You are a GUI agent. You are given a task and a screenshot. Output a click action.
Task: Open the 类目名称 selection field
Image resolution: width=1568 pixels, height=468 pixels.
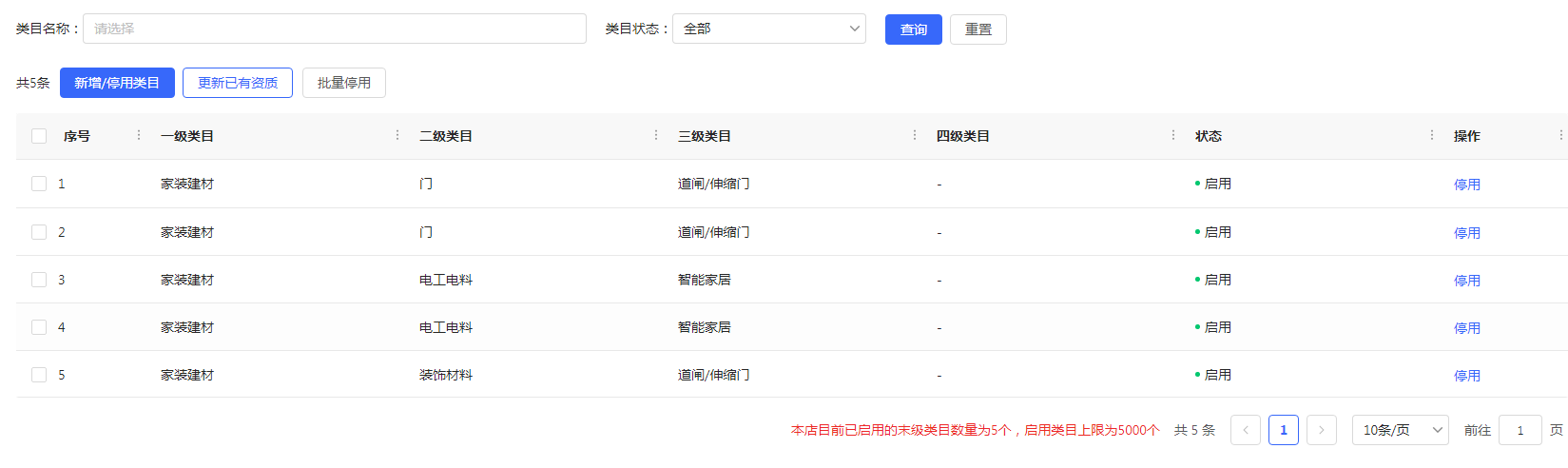[334, 29]
